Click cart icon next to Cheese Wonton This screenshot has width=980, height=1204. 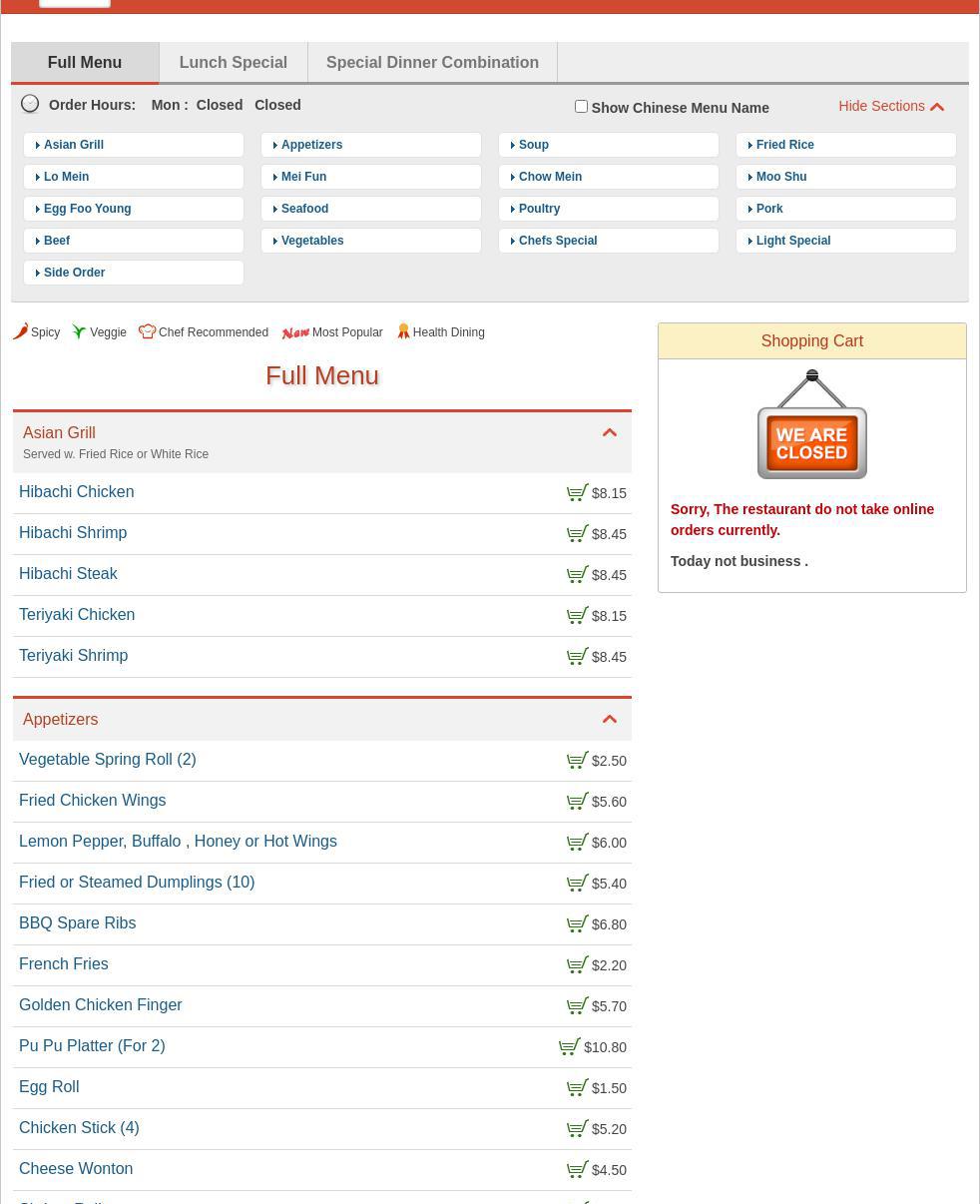click(x=577, y=1170)
